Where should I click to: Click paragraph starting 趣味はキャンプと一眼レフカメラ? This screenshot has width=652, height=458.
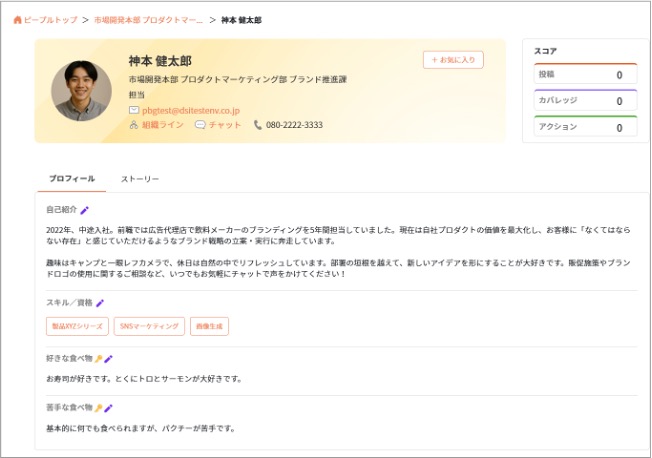point(338,268)
